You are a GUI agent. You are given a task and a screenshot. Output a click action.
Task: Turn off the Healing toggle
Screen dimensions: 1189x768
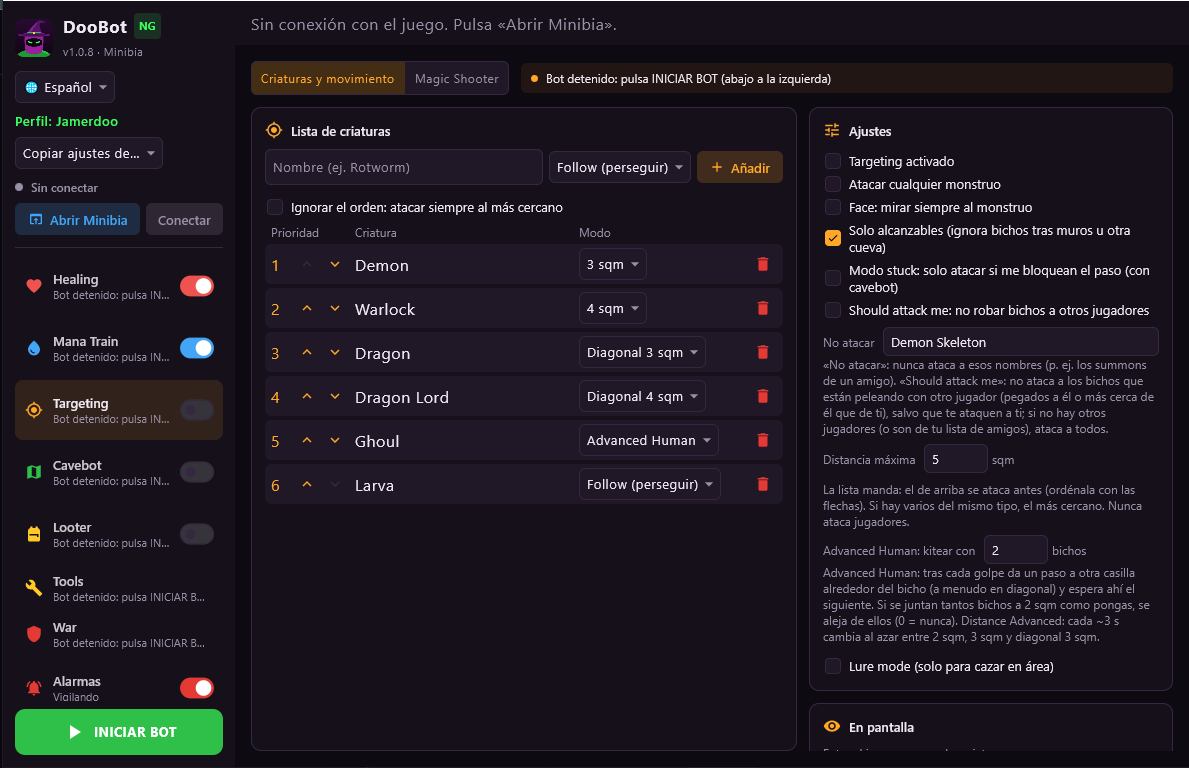[197, 286]
